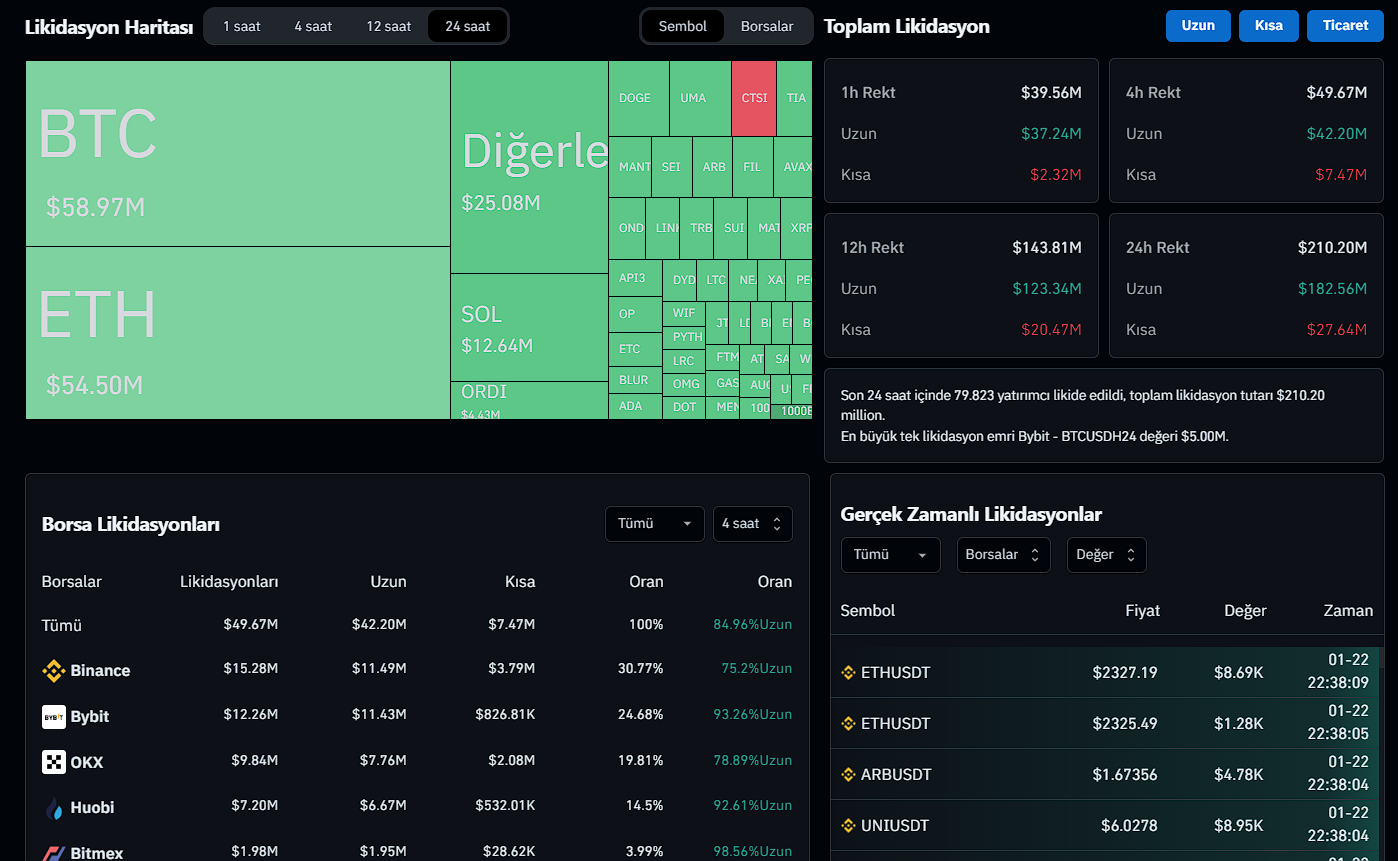Image resolution: width=1398 pixels, height=861 pixels.
Task: Click the exchange icon beside first ETHUSDT row
Action: pos(849,673)
